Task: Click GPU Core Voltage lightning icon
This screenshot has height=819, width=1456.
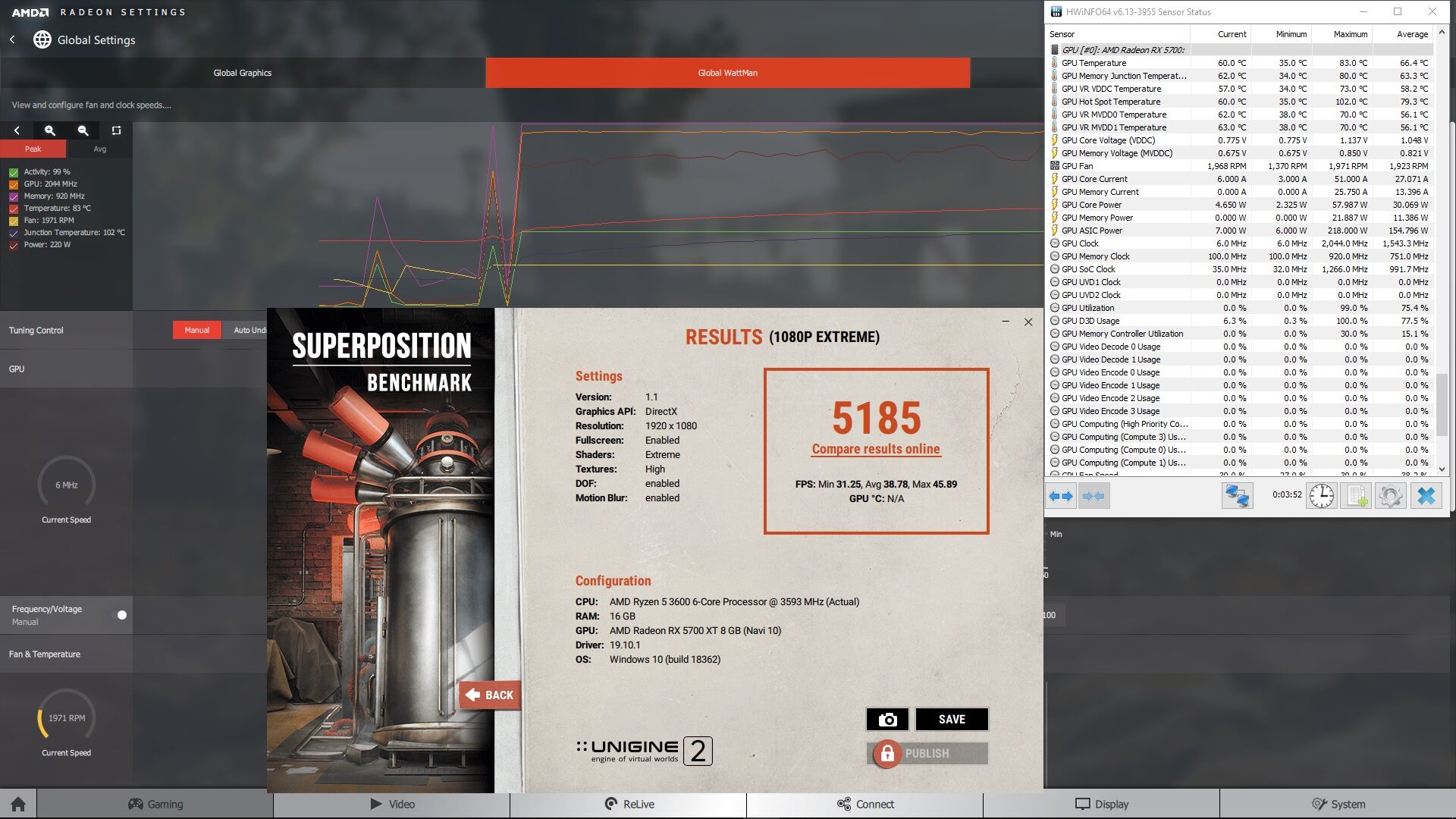Action: tap(1054, 140)
